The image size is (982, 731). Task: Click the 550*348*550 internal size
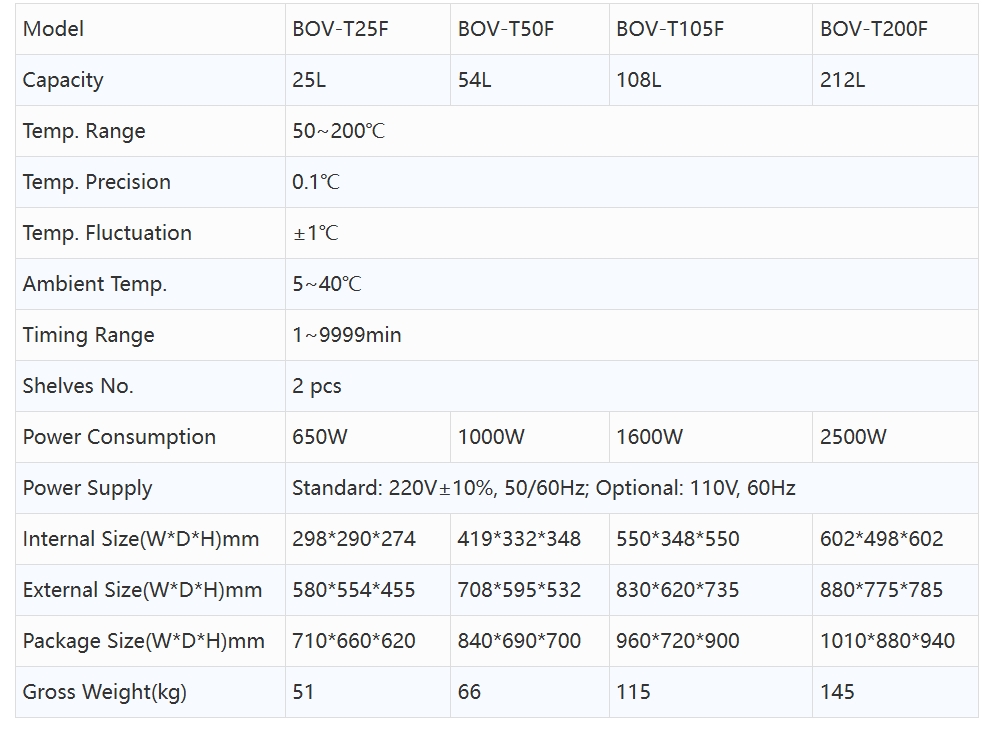[678, 539]
